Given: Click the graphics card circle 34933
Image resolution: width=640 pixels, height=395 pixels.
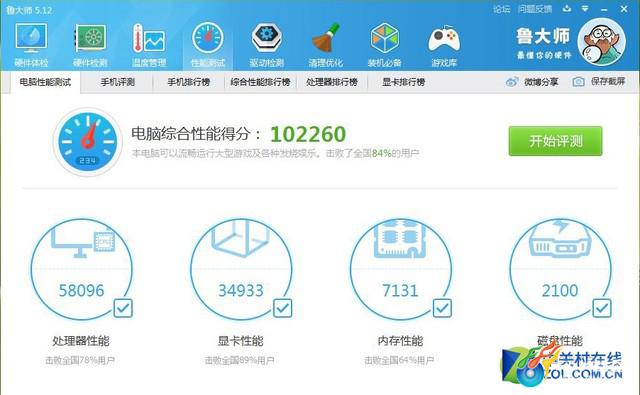Looking at the screenshot, I should pyautogui.click(x=241, y=269).
